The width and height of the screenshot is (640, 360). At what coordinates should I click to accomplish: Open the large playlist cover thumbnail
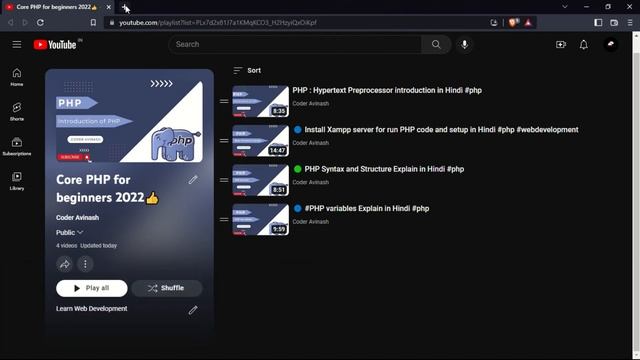129,121
